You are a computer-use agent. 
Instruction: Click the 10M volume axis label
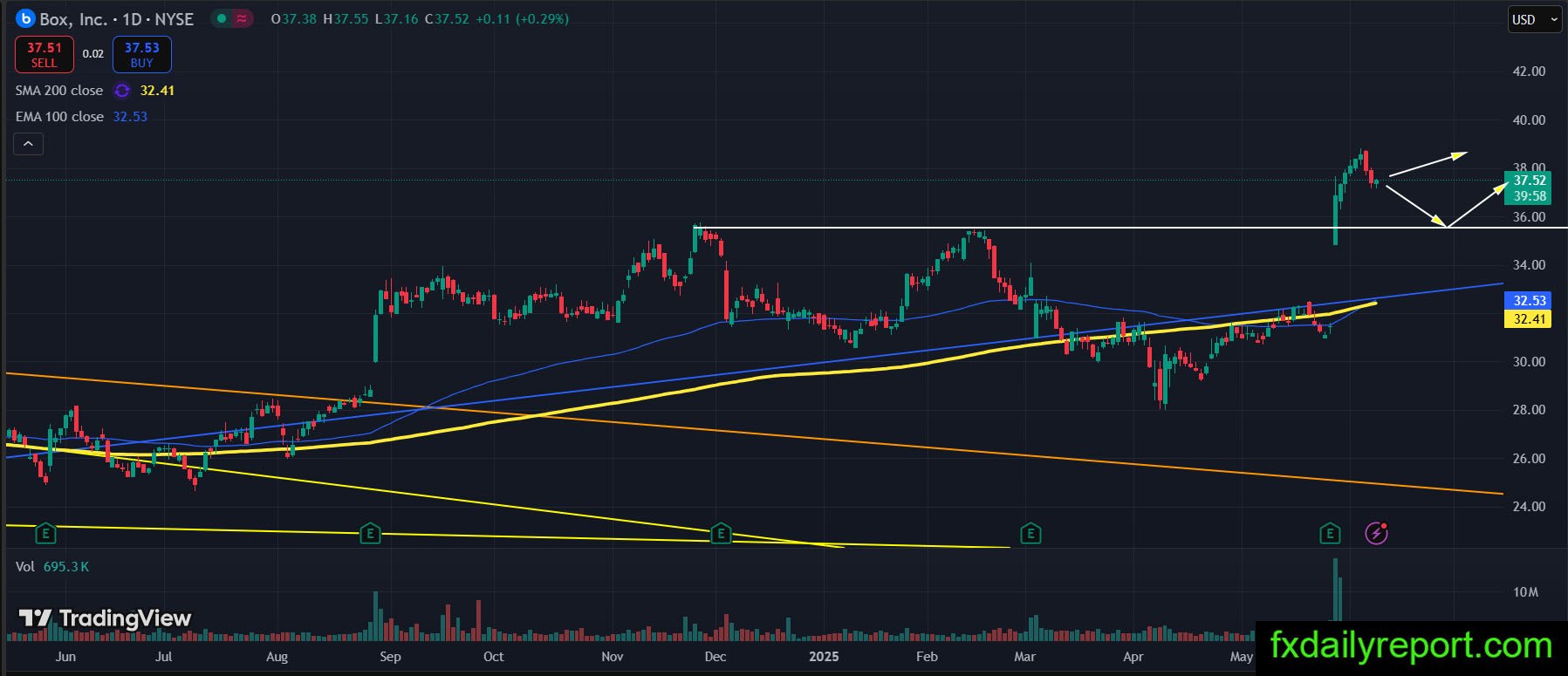pos(1526,592)
